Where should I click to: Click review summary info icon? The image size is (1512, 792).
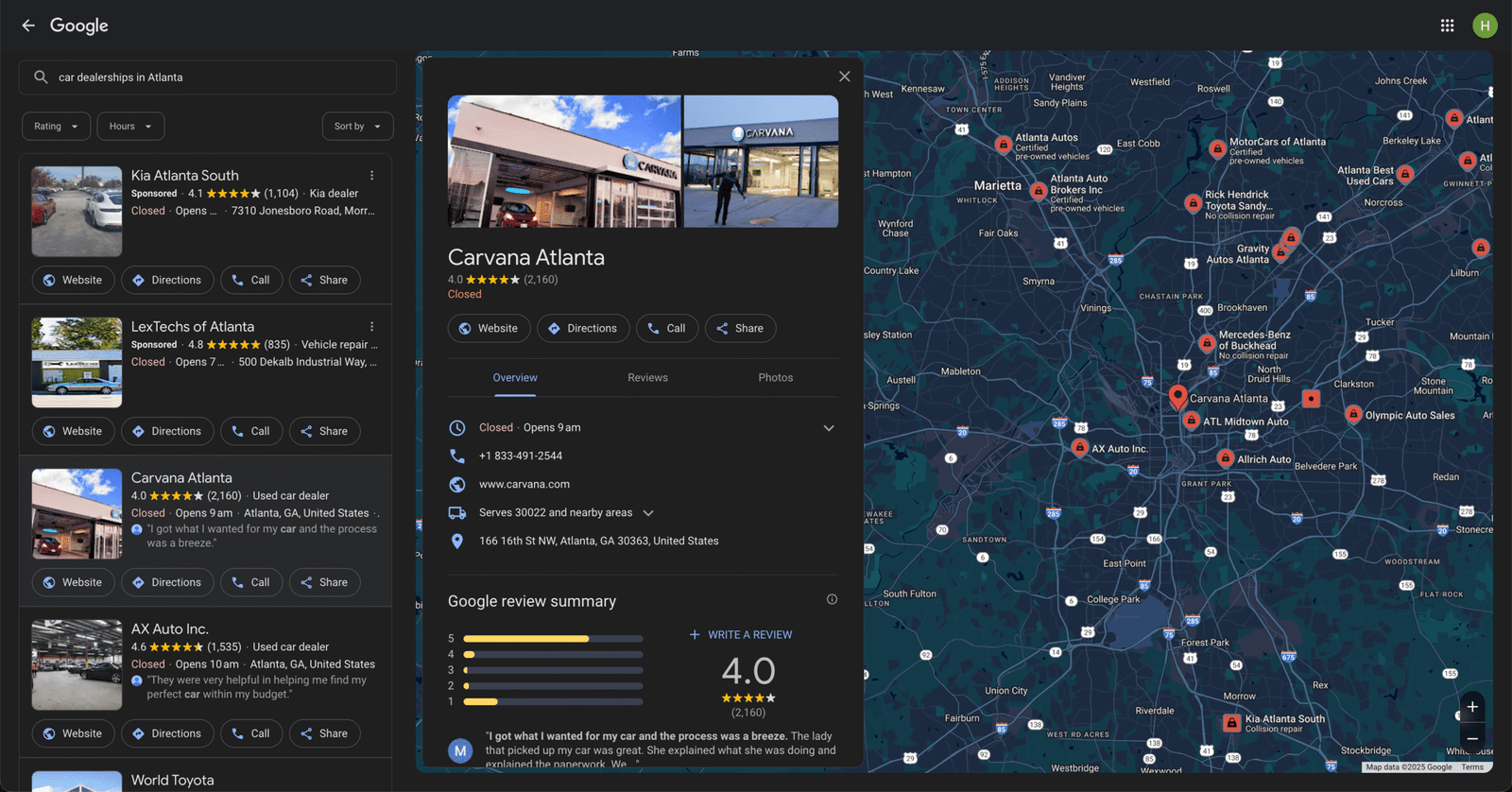[832, 599]
